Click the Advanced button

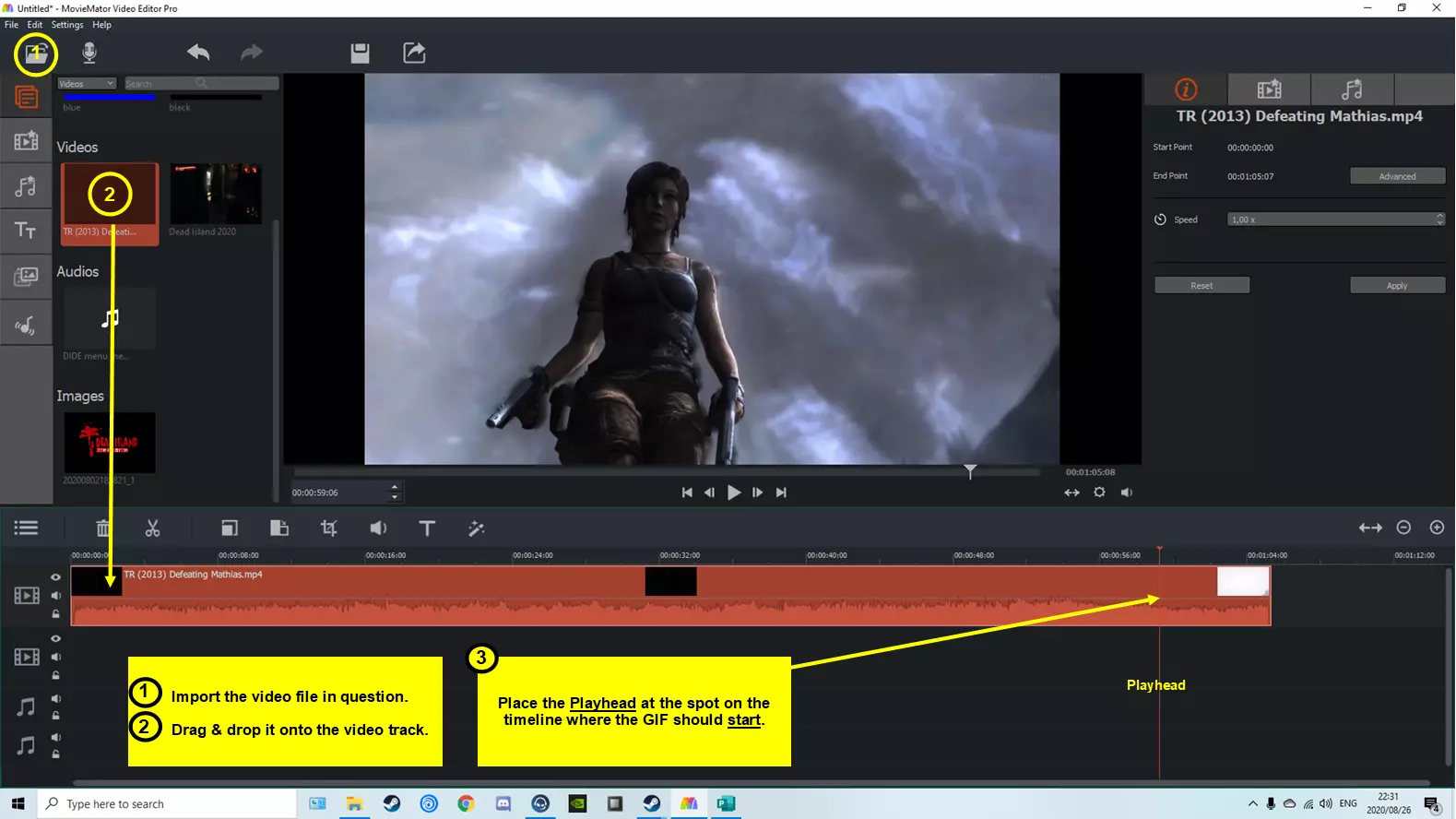tap(1397, 176)
